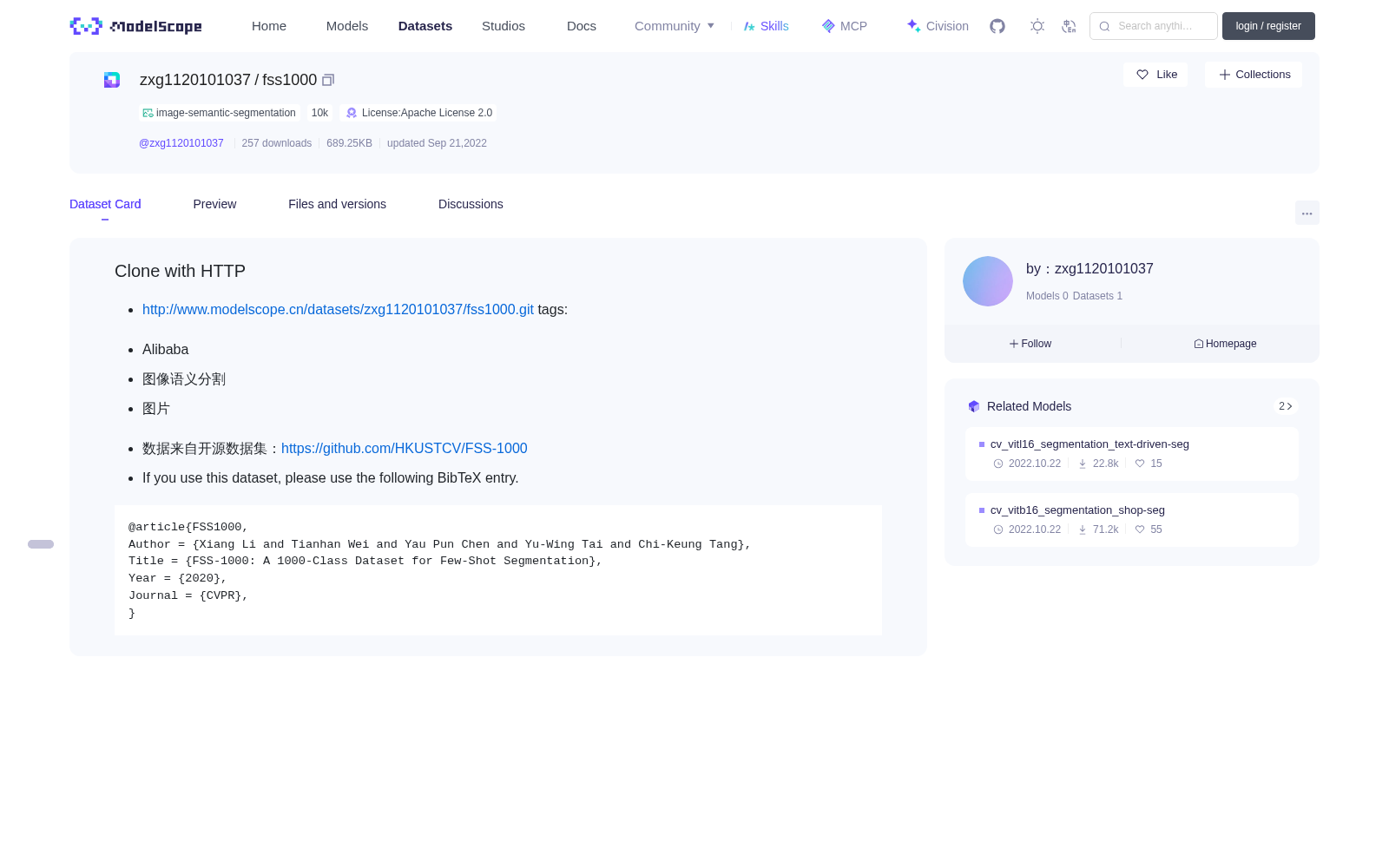
Task: Follow user zxg1120101037
Action: 1030,344
